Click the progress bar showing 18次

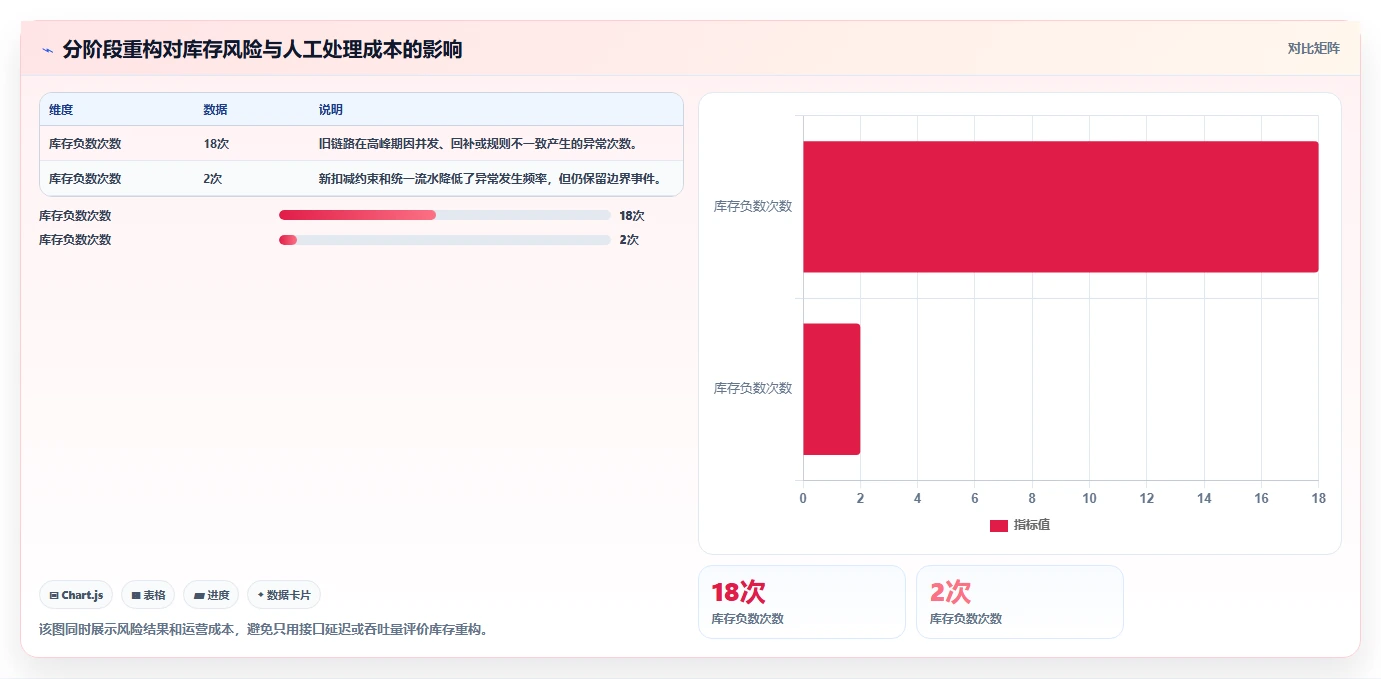tap(444, 215)
